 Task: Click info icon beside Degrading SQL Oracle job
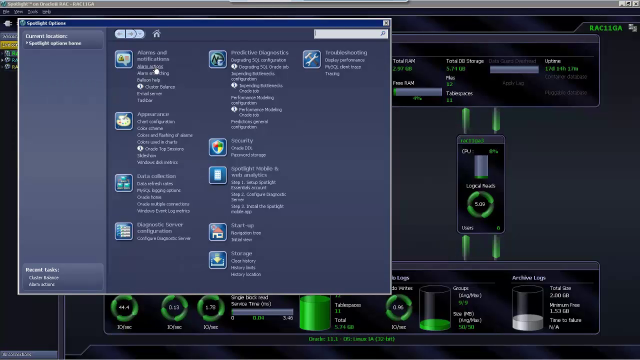click(x=234, y=67)
